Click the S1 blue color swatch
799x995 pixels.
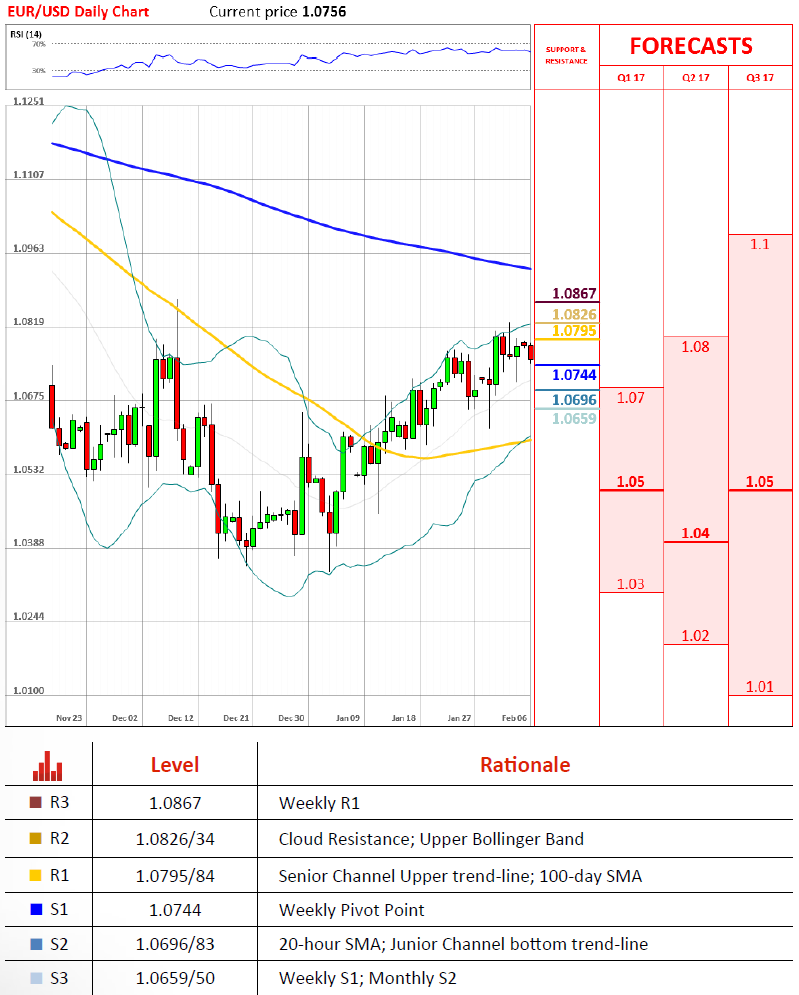pos(36,909)
